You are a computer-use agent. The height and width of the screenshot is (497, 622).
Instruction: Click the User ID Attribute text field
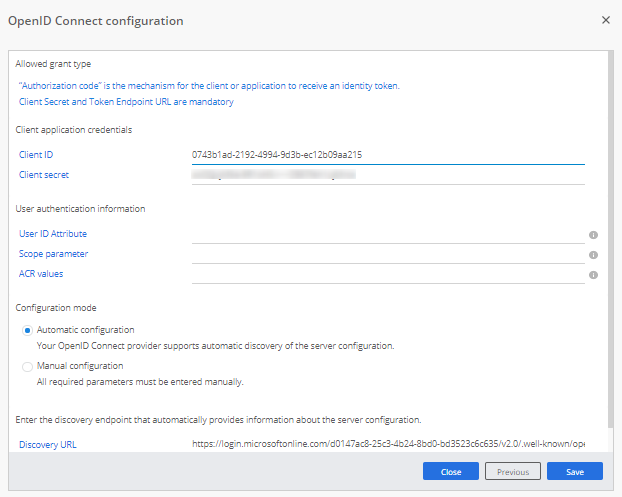point(387,234)
